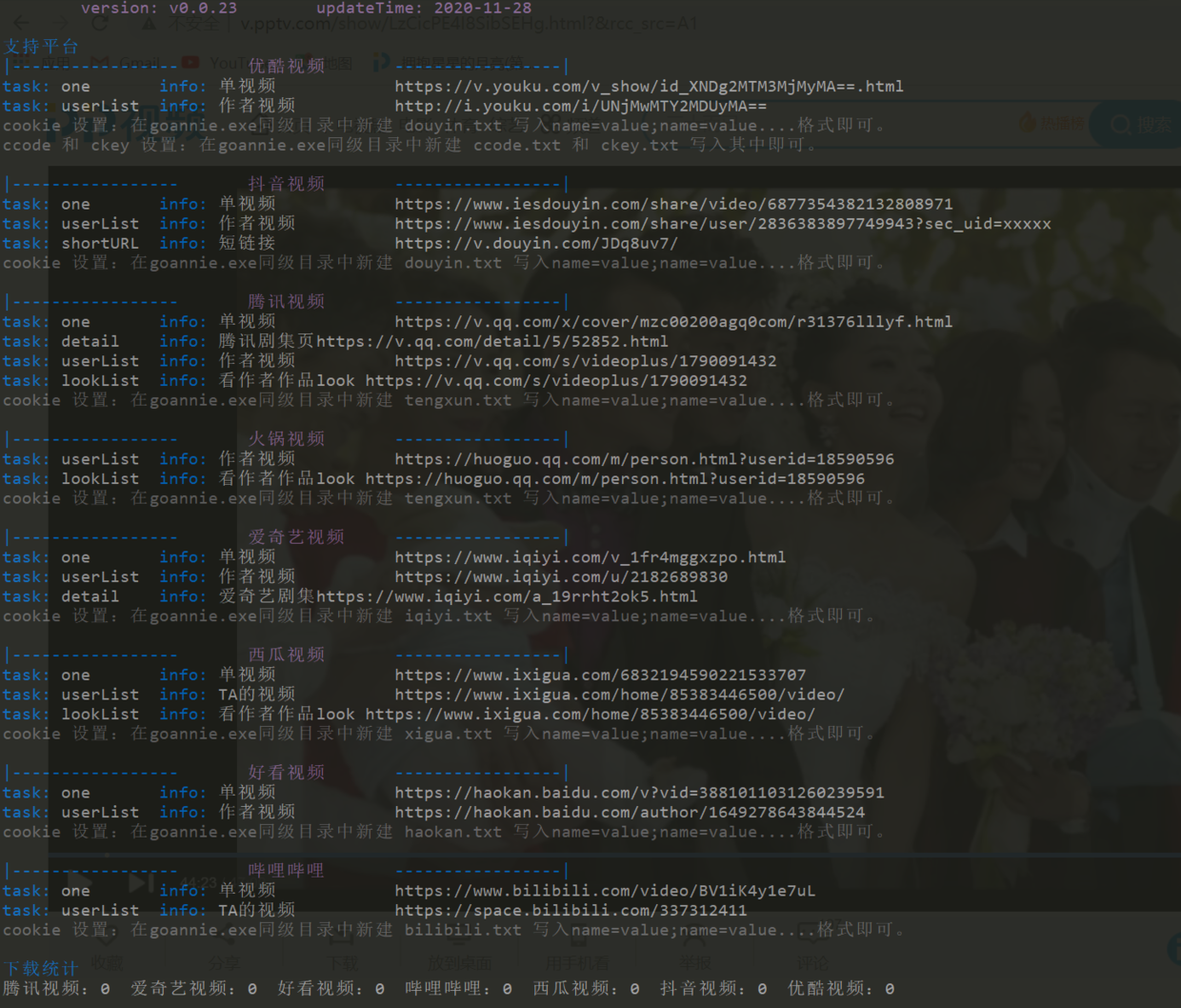Click the bilibili.txt cookie instruction line
The width and height of the screenshot is (1181, 1008).
coord(454,930)
